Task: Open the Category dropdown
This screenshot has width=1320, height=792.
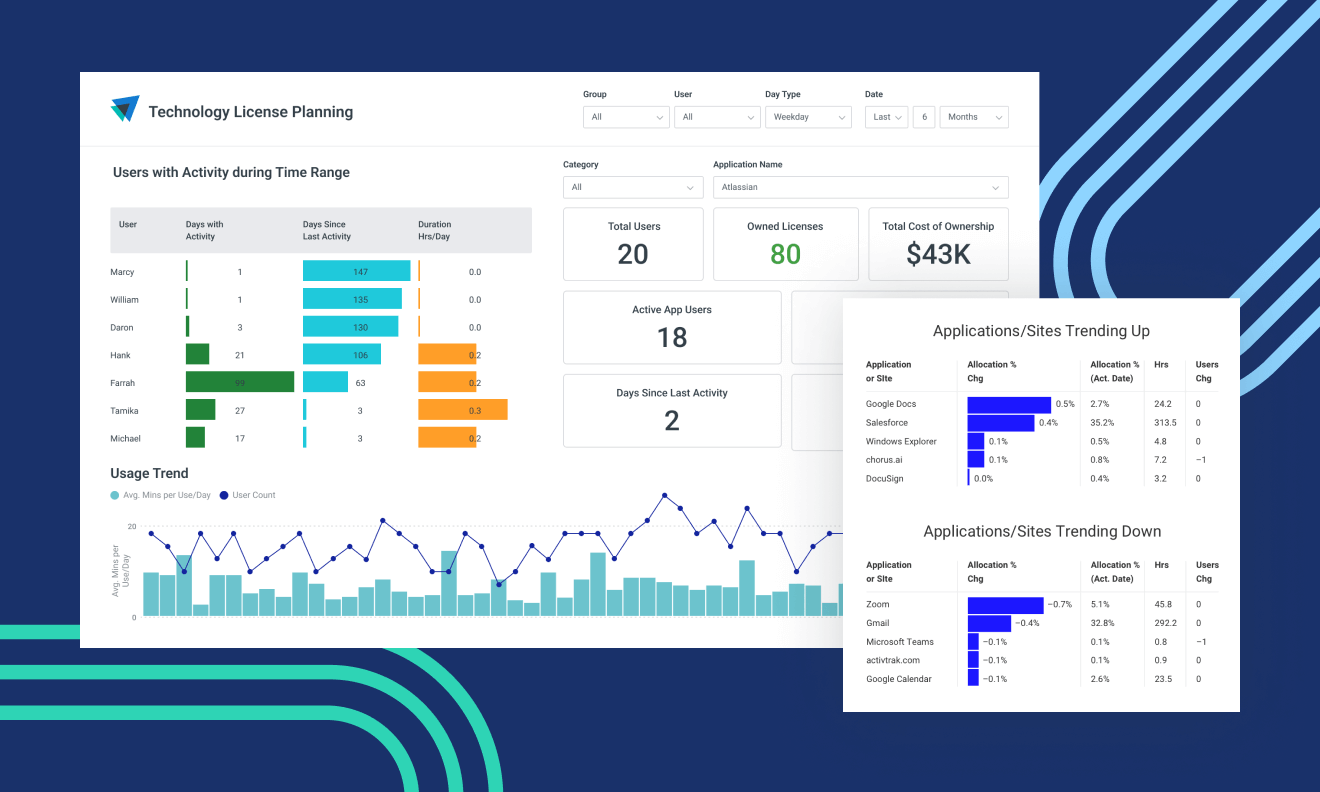Action: (632, 187)
